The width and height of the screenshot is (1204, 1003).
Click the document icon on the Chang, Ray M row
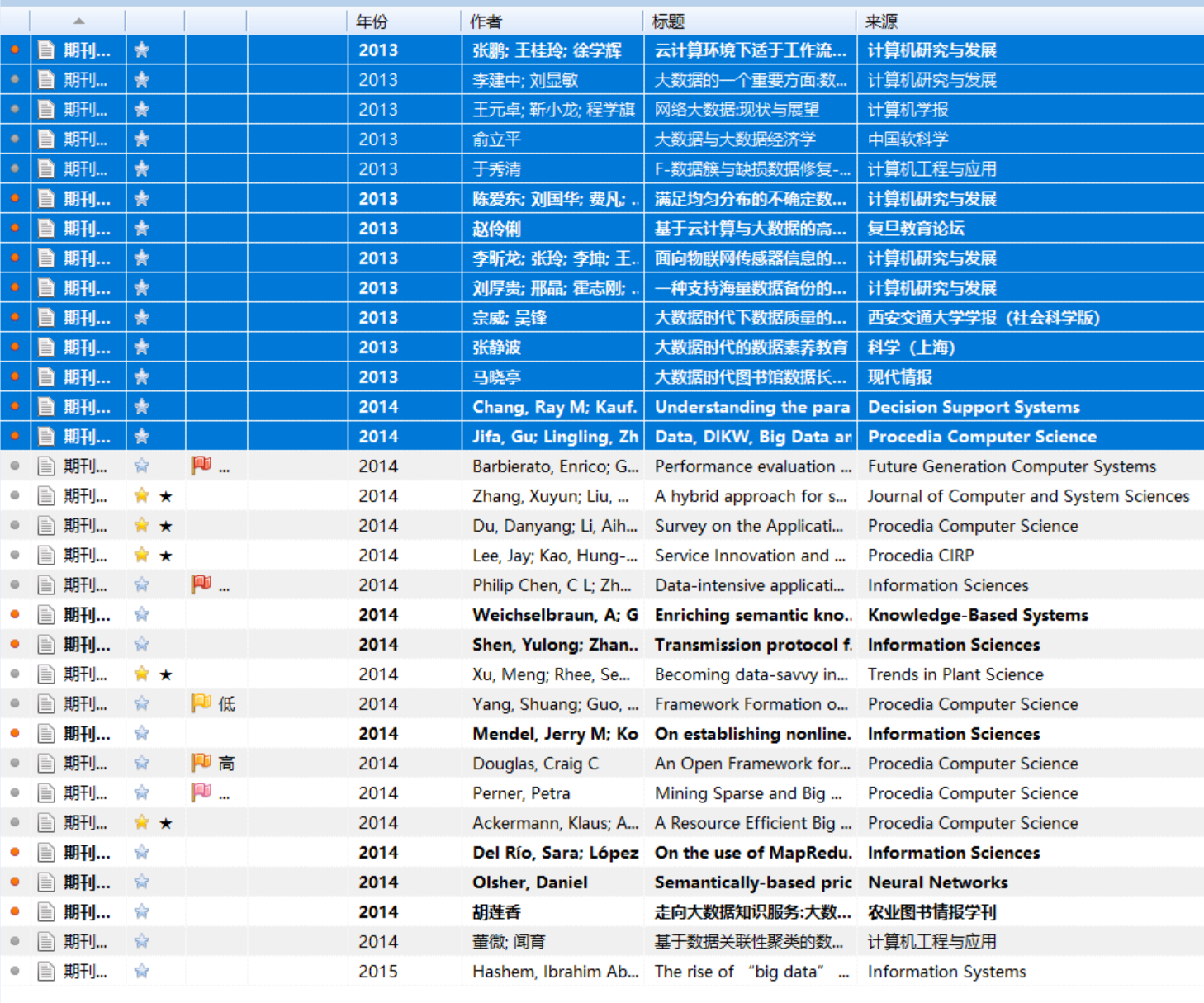[47, 407]
